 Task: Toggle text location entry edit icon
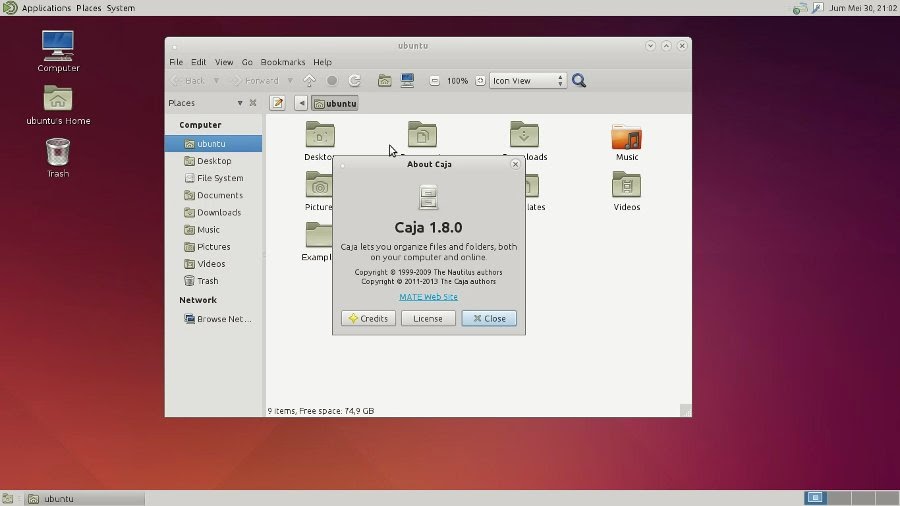click(x=278, y=103)
